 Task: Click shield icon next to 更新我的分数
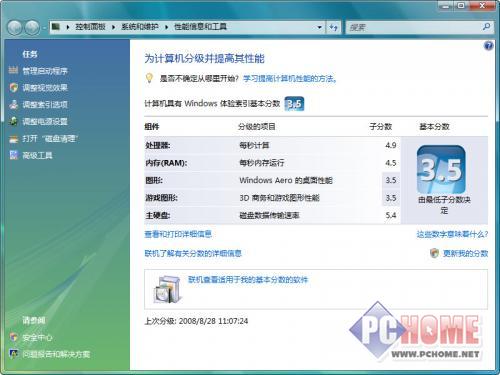[434, 253]
